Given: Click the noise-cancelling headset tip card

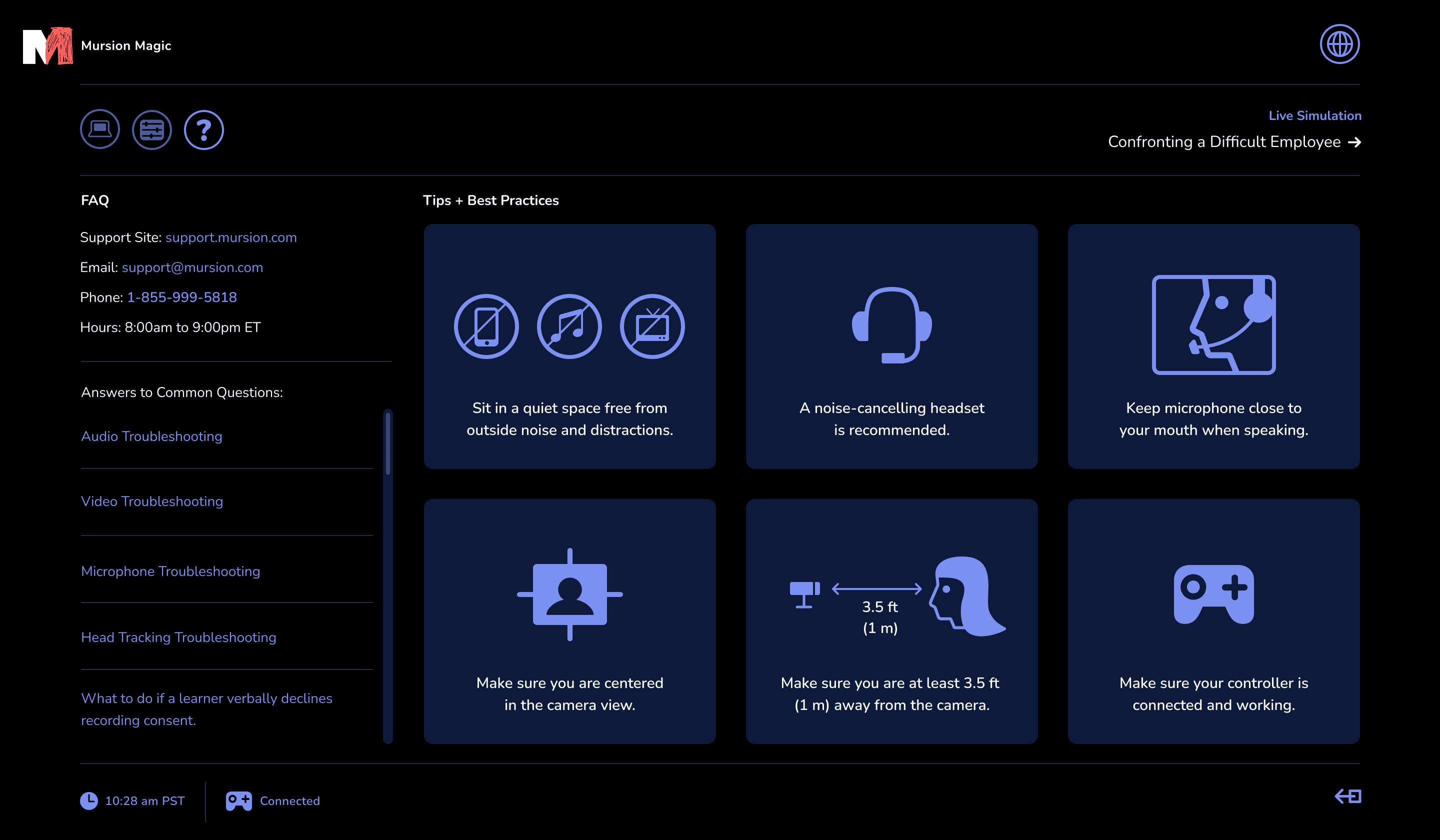Looking at the screenshot, I should click(x=891, y=346).
